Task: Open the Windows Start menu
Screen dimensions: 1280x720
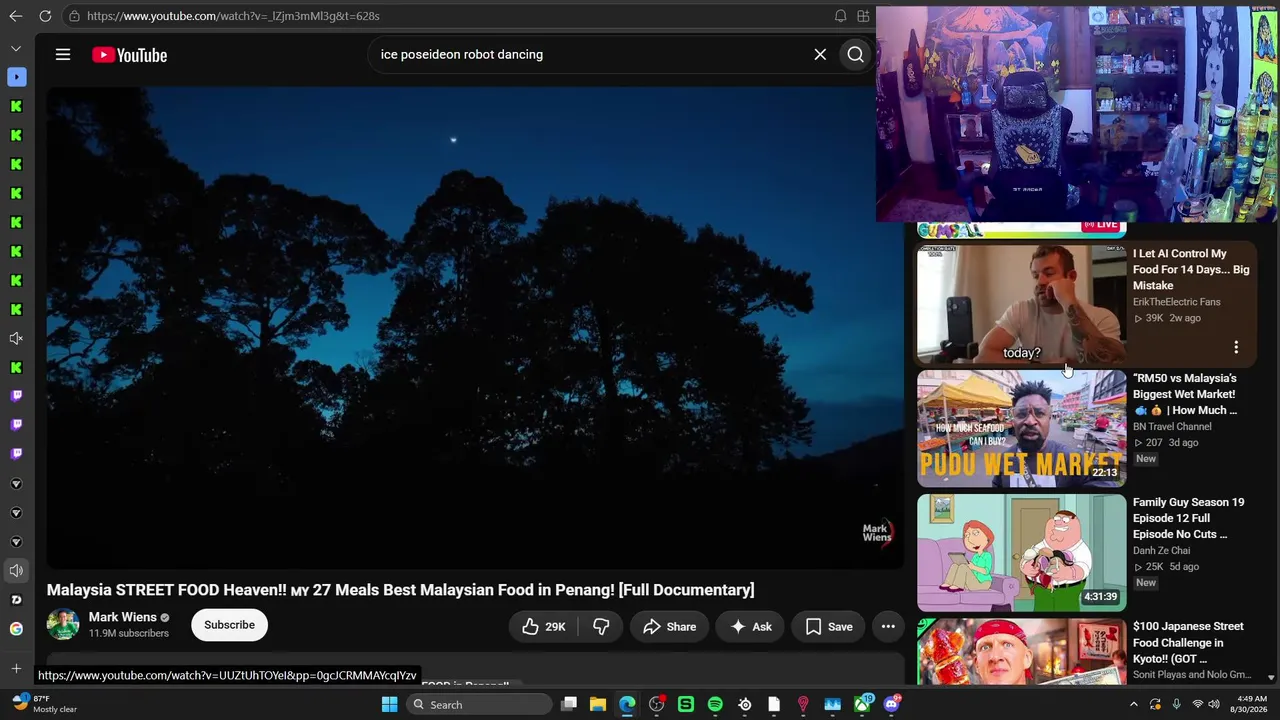Action: pos(389,705)
